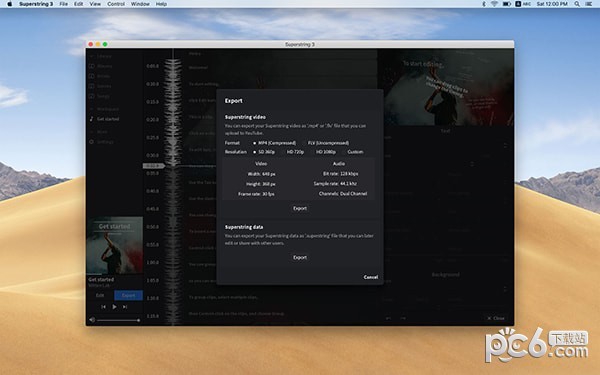This screenshot has width=600, height=375.
Task: Click the blue Export button in sidebar
Action: click(x=128, y=295)
